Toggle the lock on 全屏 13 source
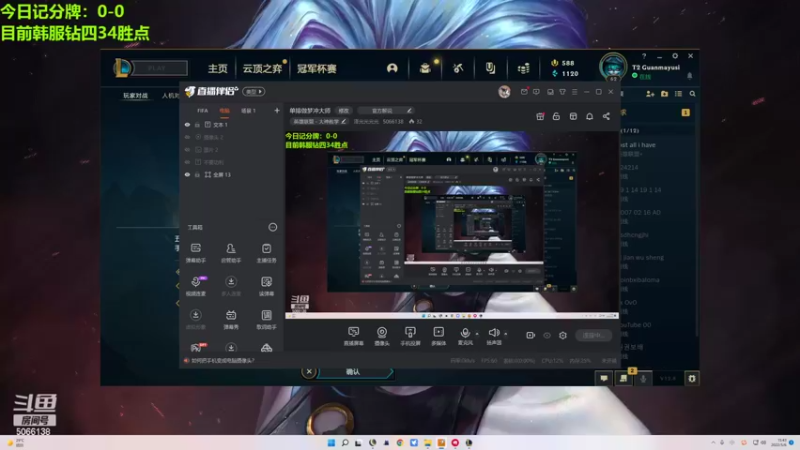 point(197,174)
